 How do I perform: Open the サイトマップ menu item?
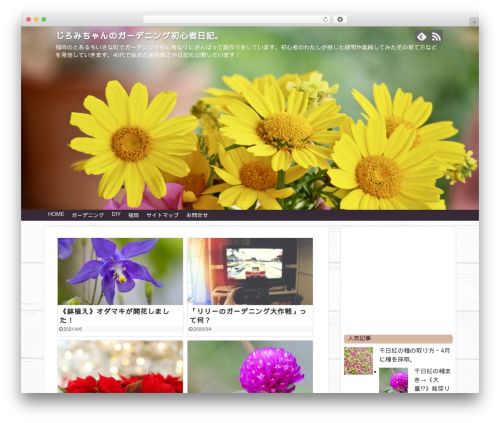(x=163, y=215)
